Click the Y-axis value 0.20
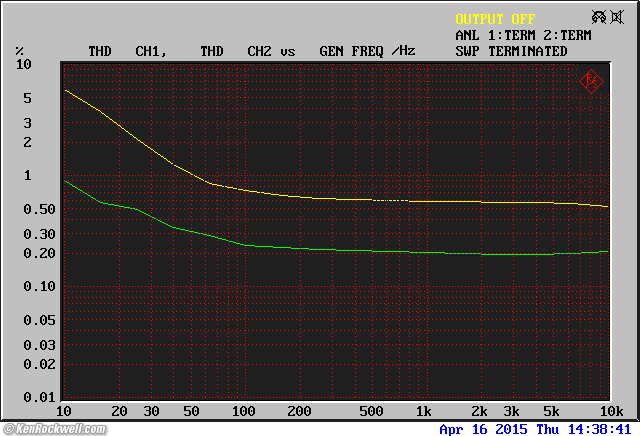 (39, 253)
